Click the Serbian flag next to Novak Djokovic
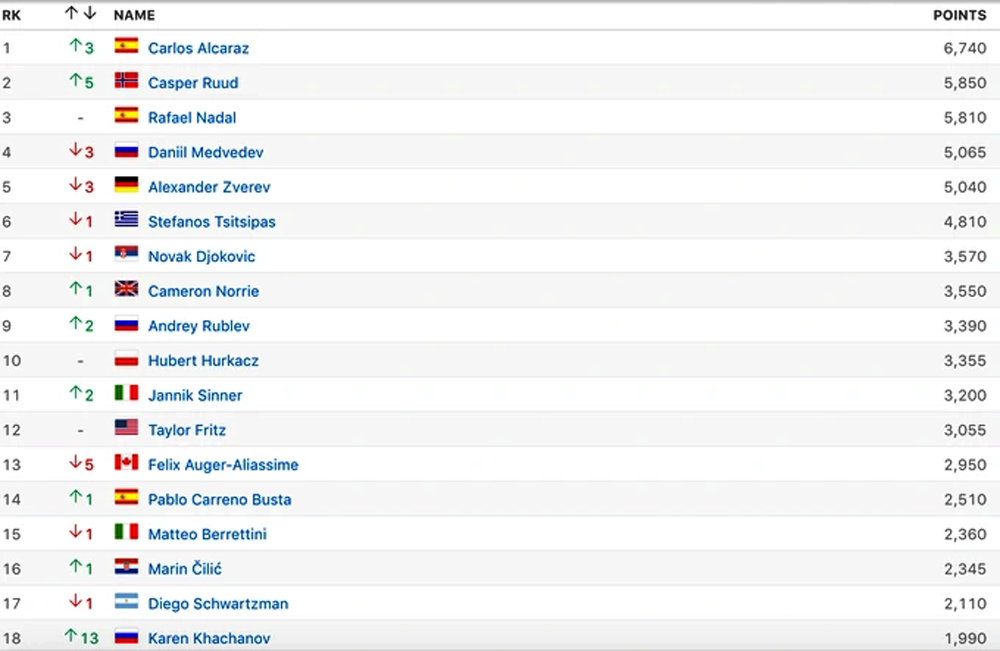Image resolution: width=1000 pixels, height=651 pixels. tap(126, 255)
